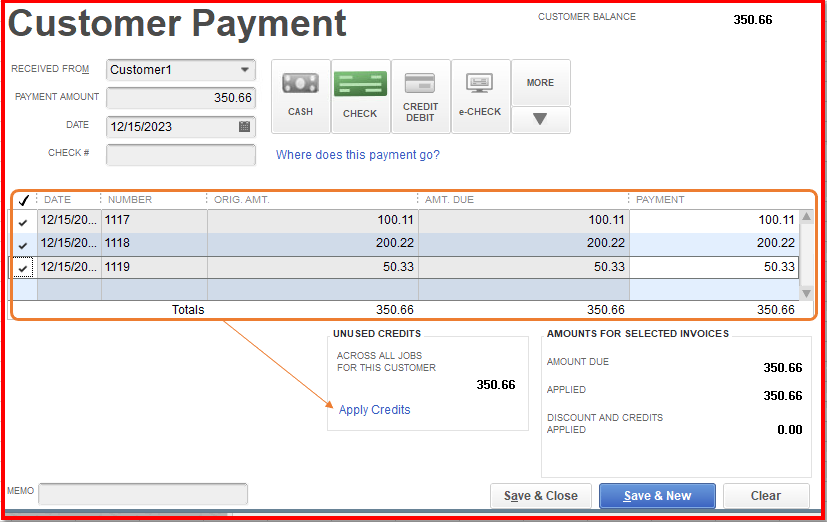
Task: Click the More payment methods button
Action: pyautogui.click(x=541, y=83)
